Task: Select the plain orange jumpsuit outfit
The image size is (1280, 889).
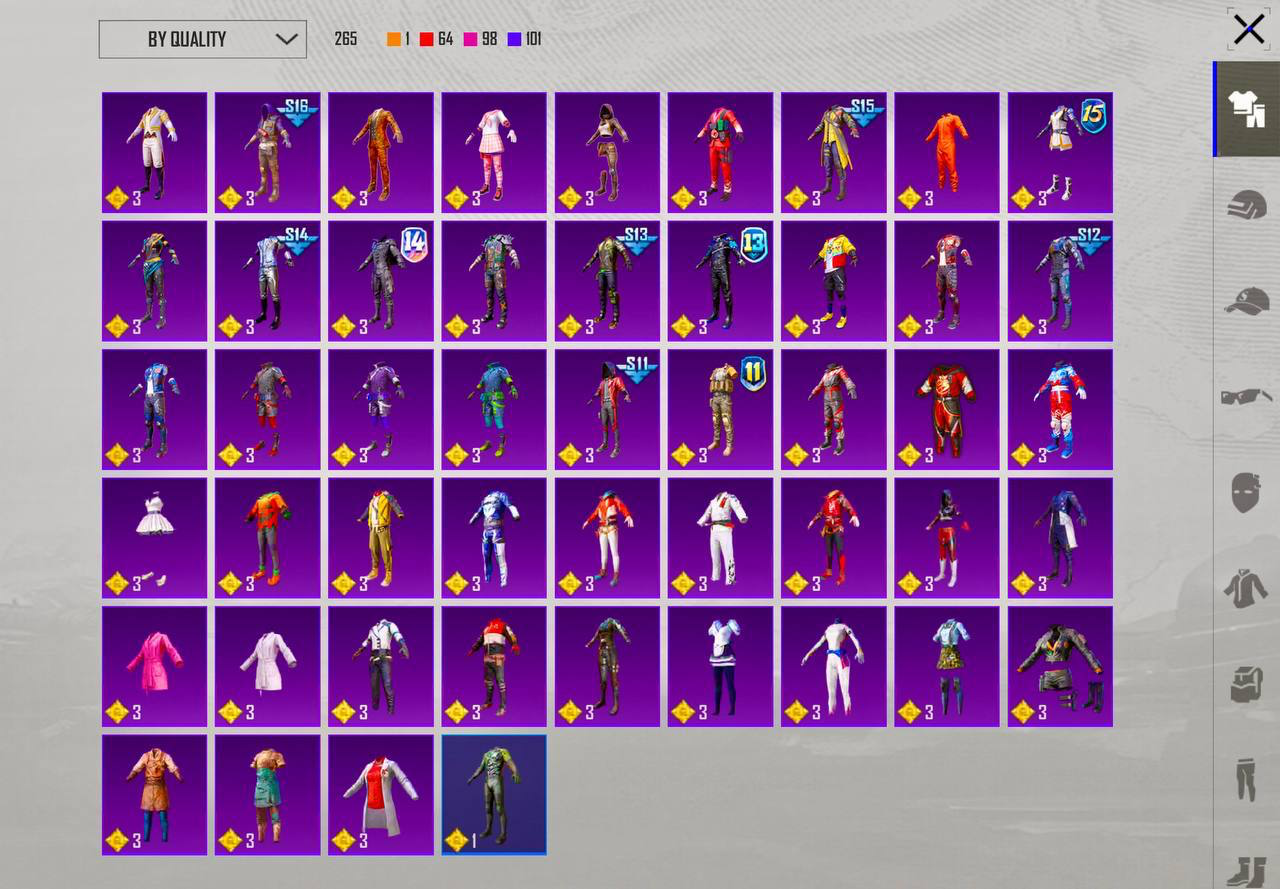Action: point(947,153)
